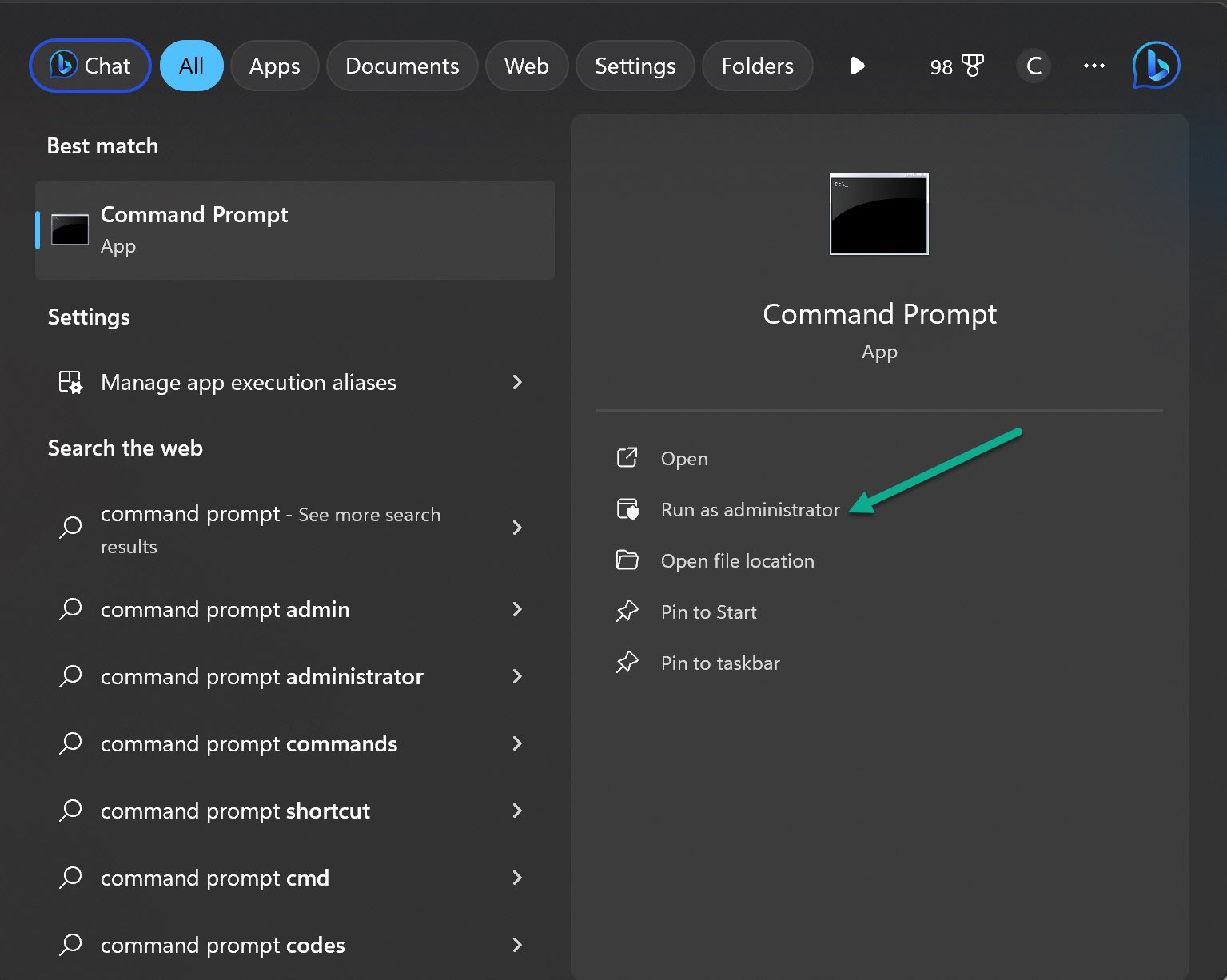Open the 'command prompt - See more search results' suggestion
The height and width of the screenshot is (980, 1227).
(x=295, y=528)
